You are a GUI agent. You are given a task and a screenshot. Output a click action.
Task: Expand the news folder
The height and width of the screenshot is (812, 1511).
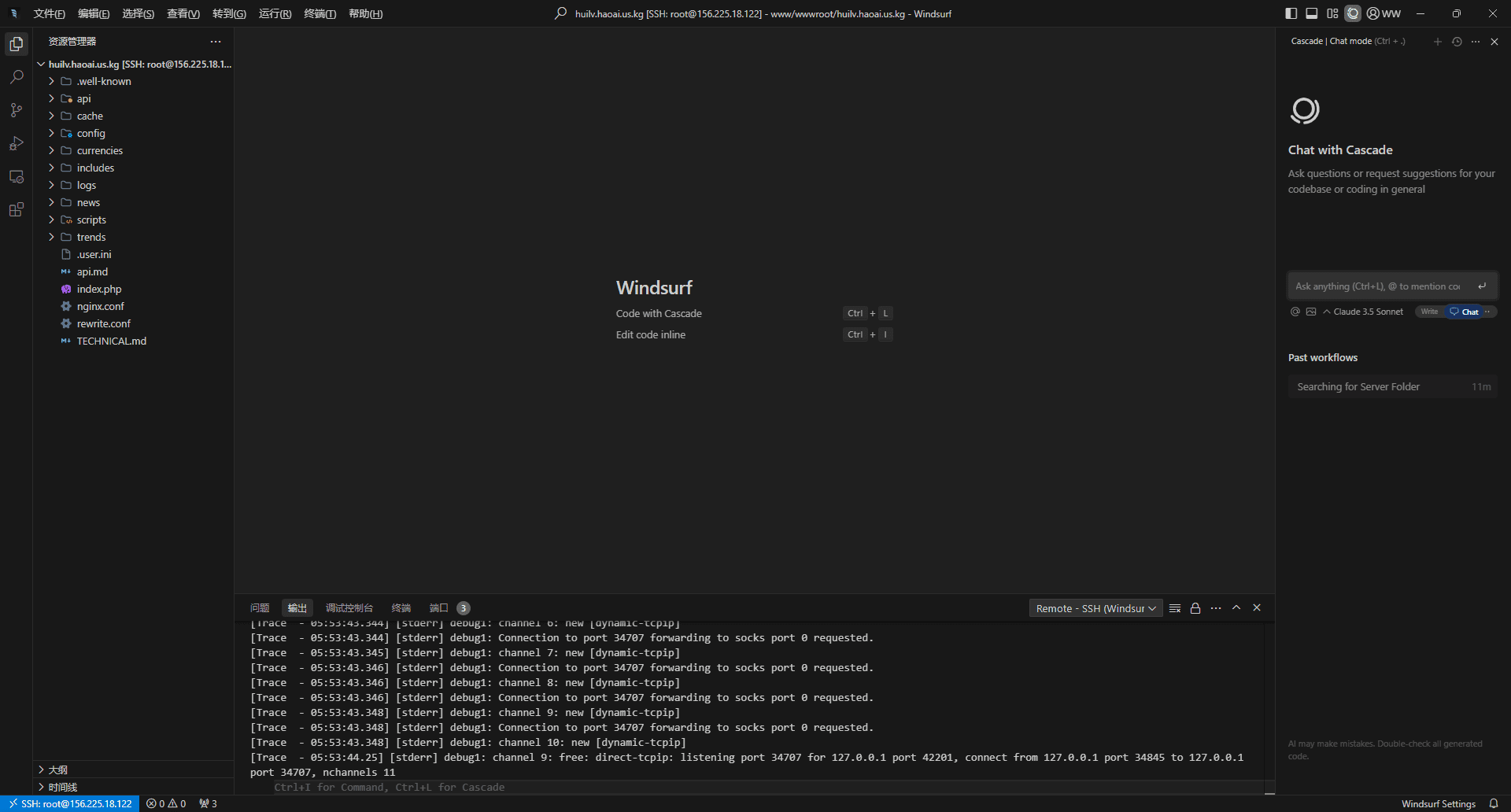134,202
